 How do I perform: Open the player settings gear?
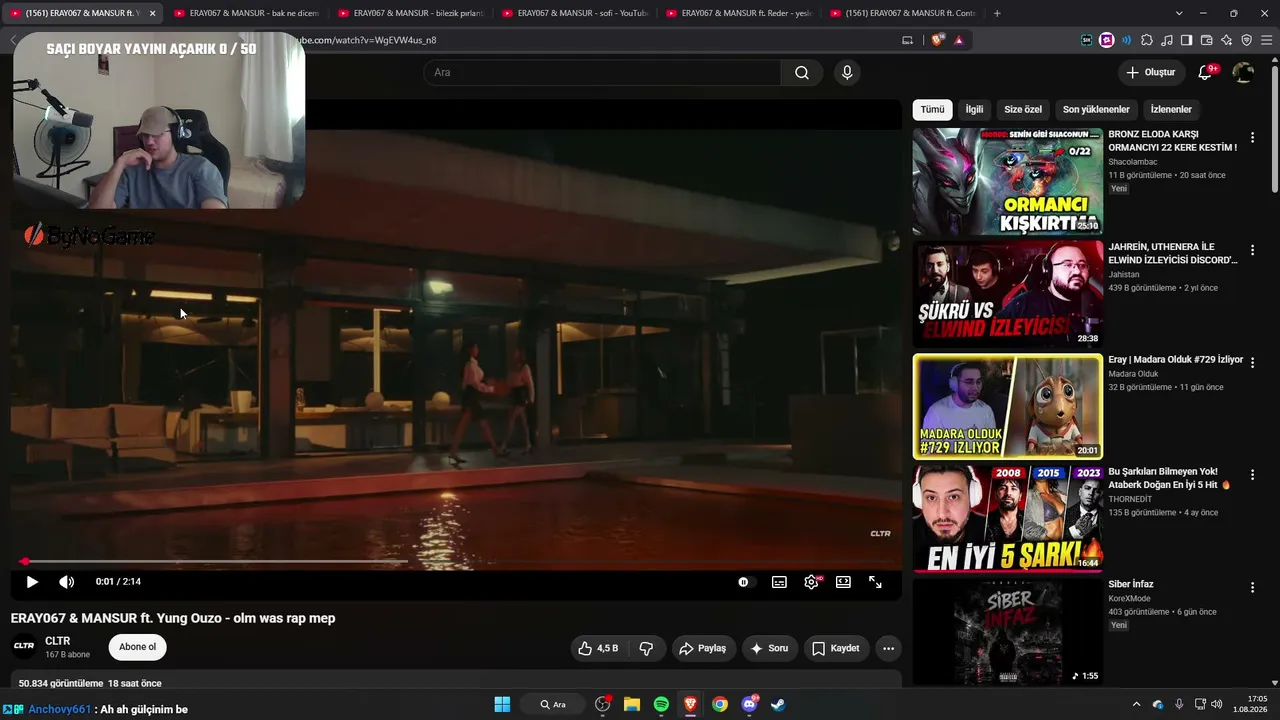point(811,582)
